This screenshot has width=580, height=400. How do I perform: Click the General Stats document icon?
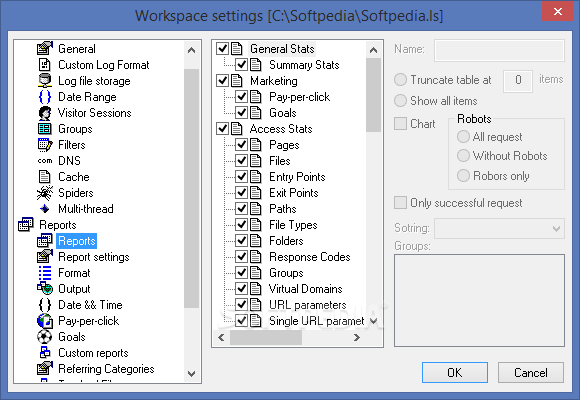[237, 48]
